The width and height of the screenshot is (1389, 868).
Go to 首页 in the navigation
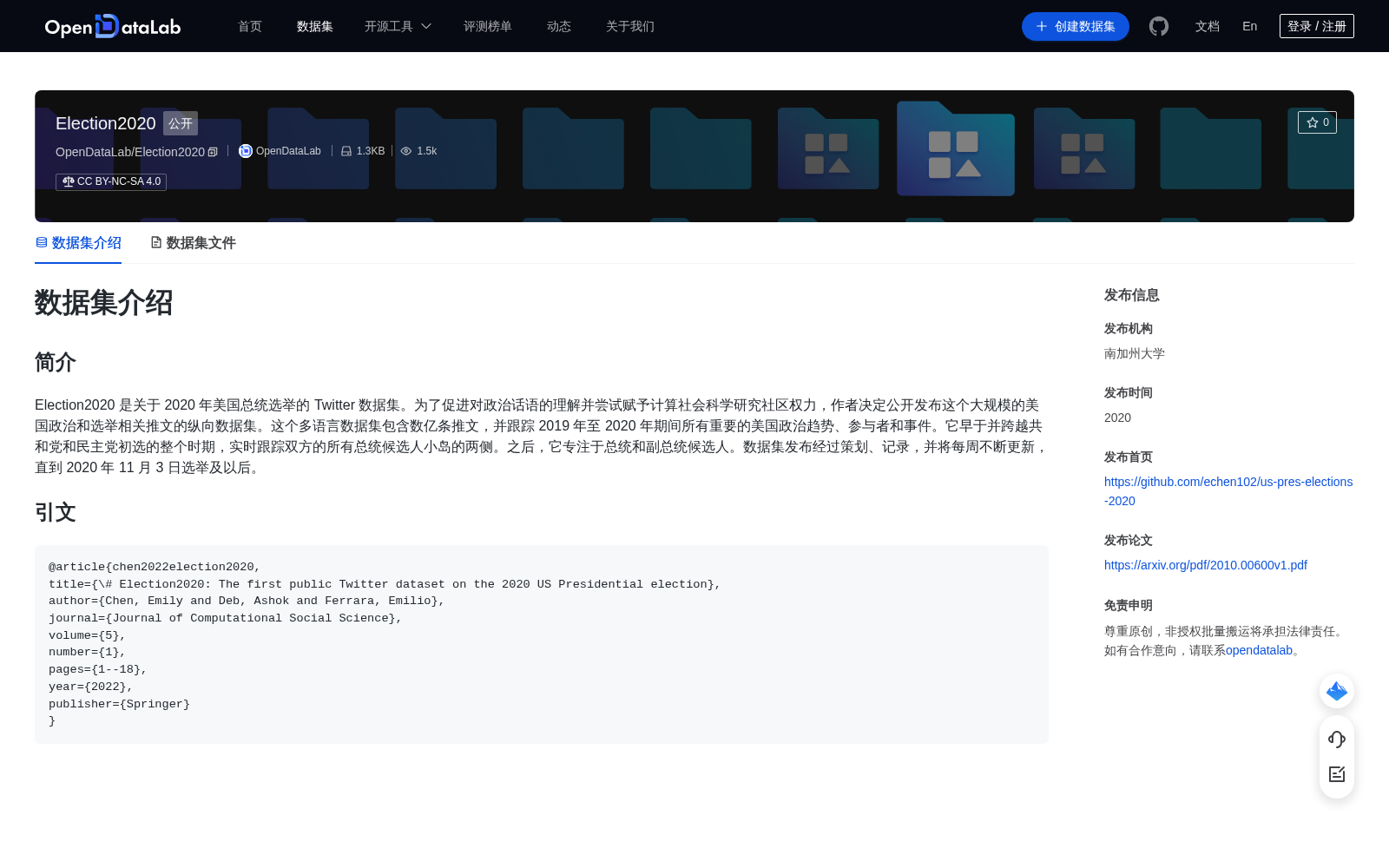tap(250, 26)
